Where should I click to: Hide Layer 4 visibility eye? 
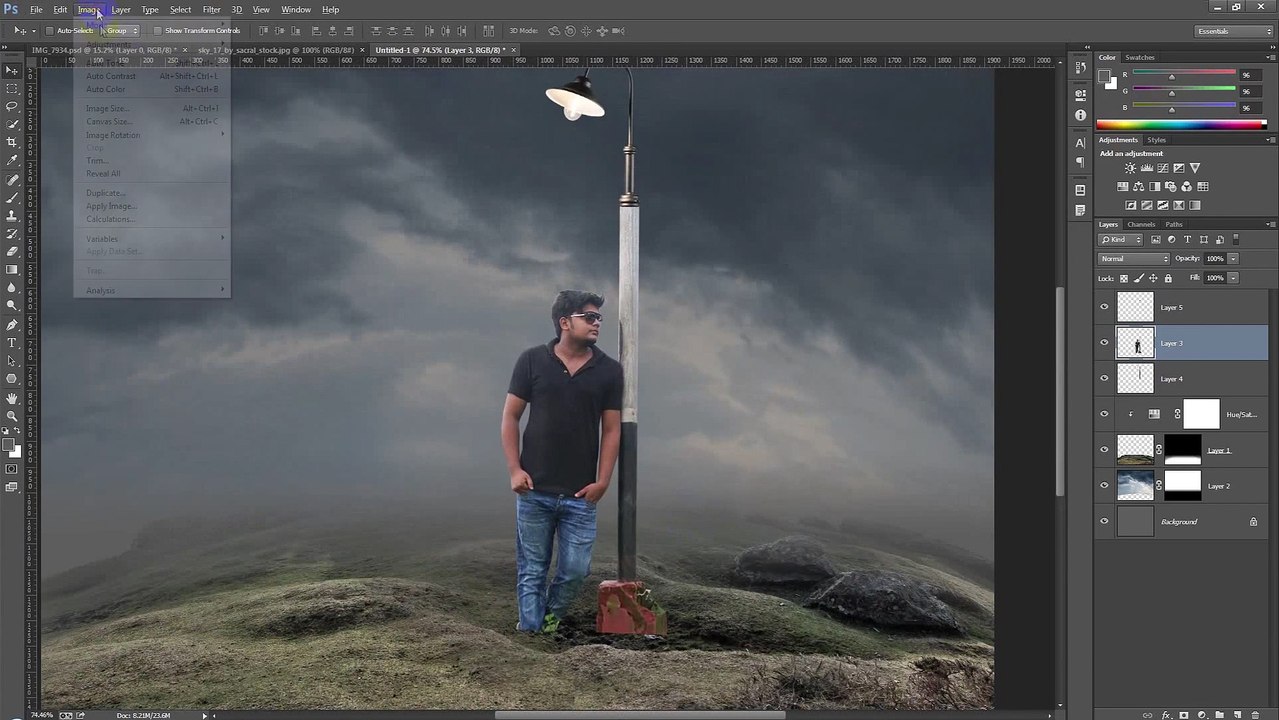(1104, 379)
